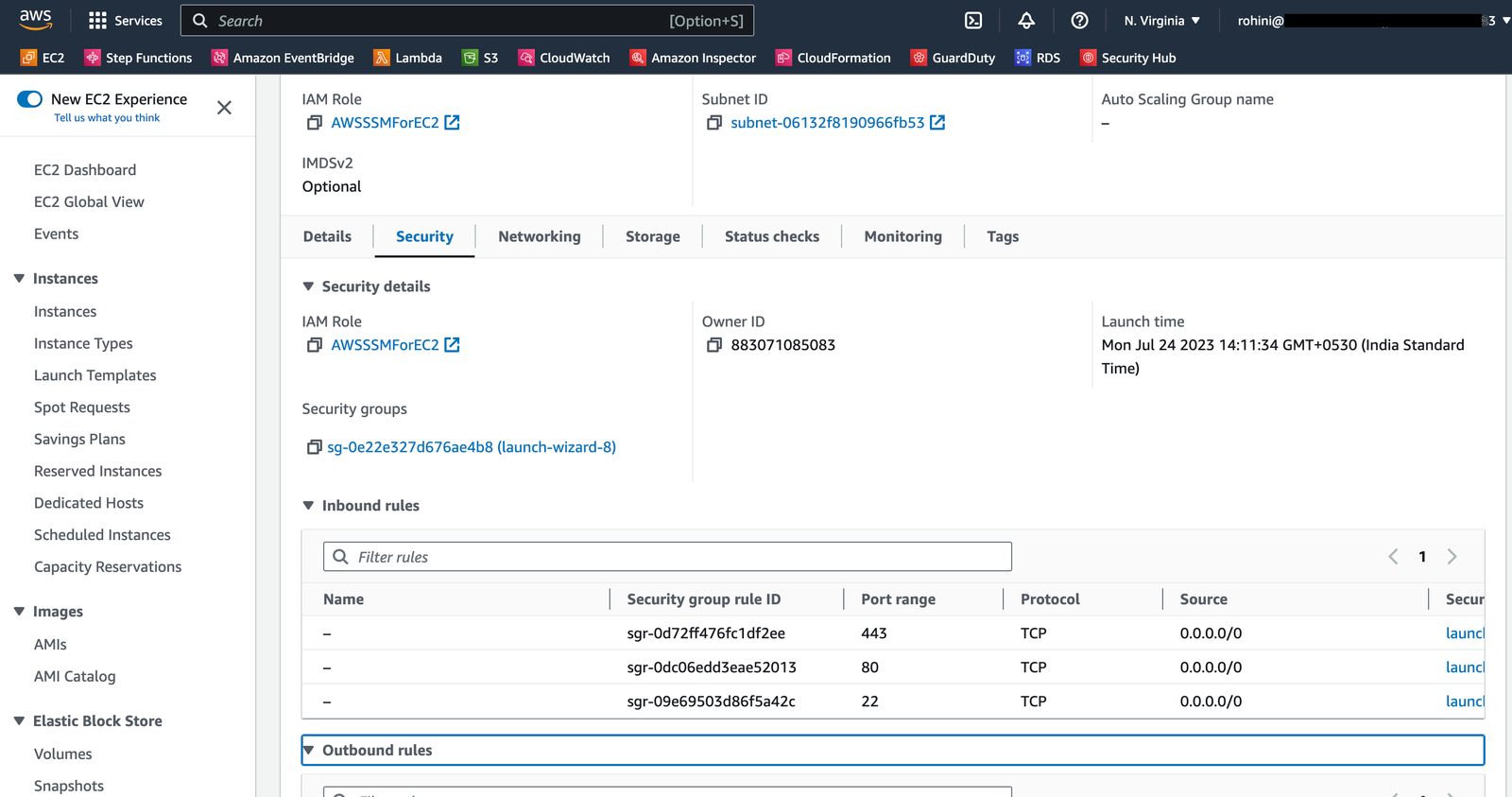Go to next page of inbound rules
Image resolution: width=1512 pixels, height=797 pixels.
[1452, 557]
